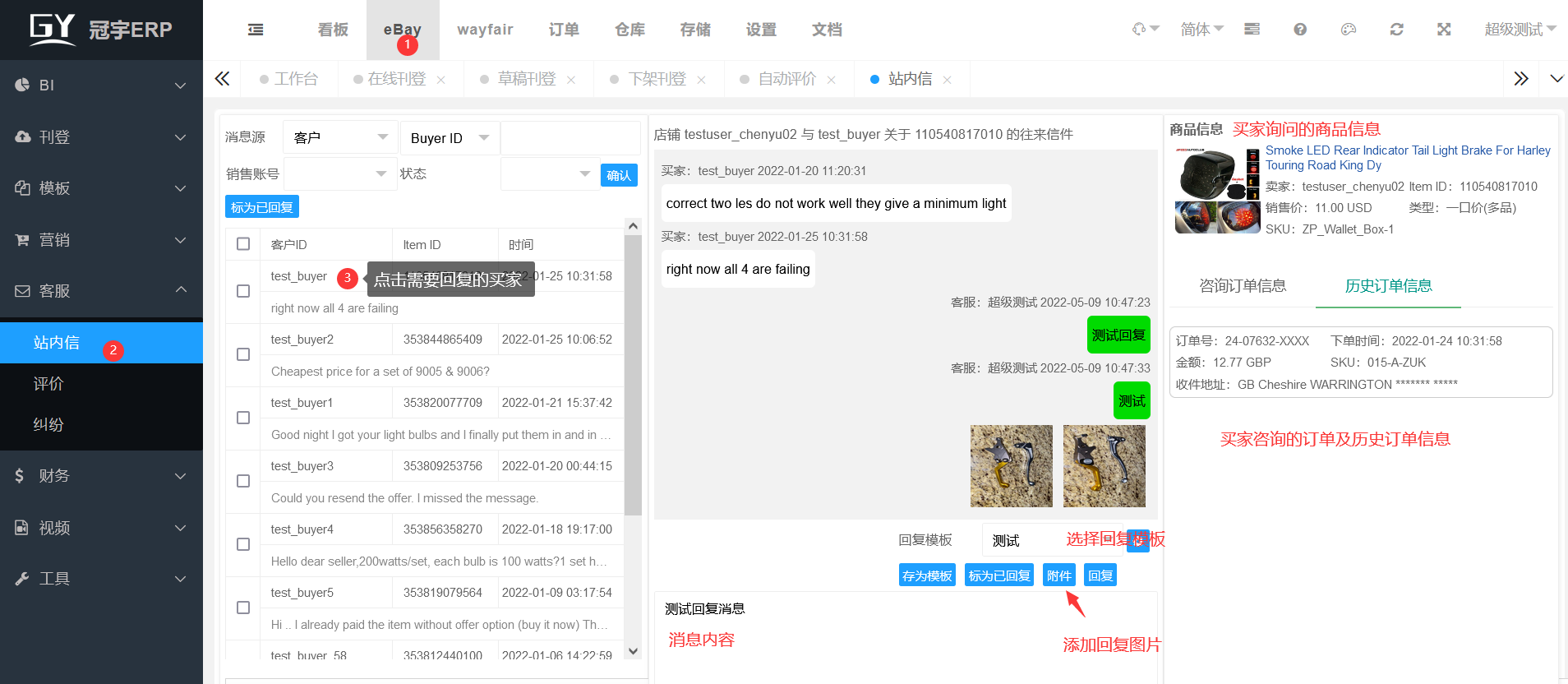Click the 财务 dollar sidebar icon
Viewport: 1568px width, 684px height.
pyautogui.click(x=20, y=475)
